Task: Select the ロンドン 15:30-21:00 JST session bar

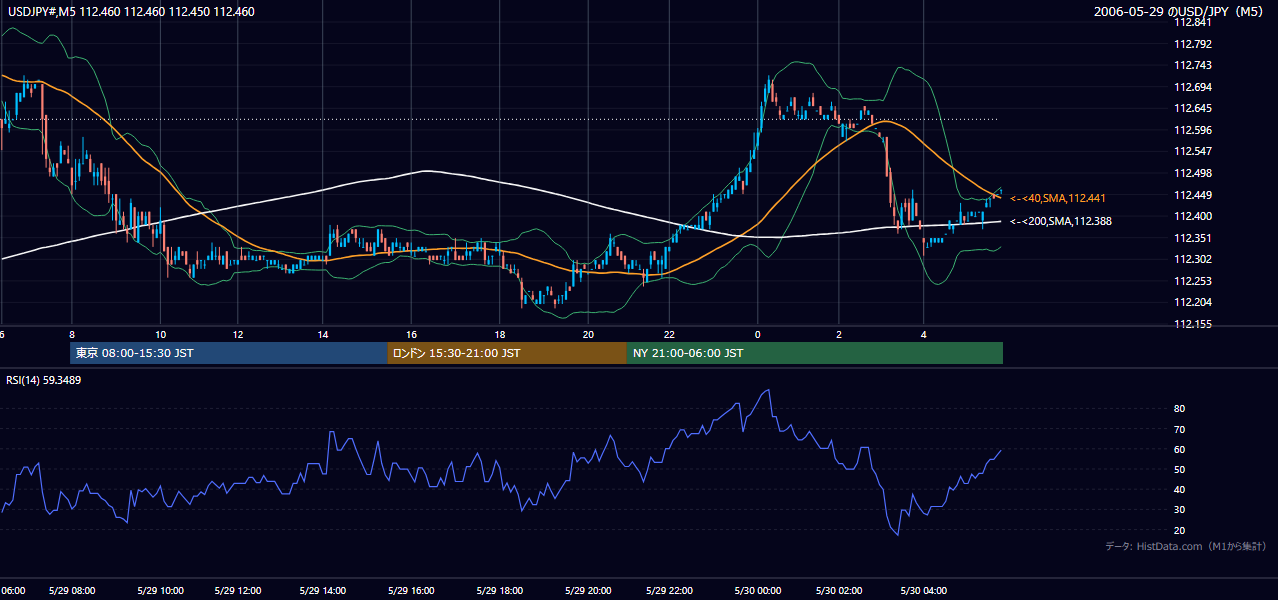Action: [507, 353]
